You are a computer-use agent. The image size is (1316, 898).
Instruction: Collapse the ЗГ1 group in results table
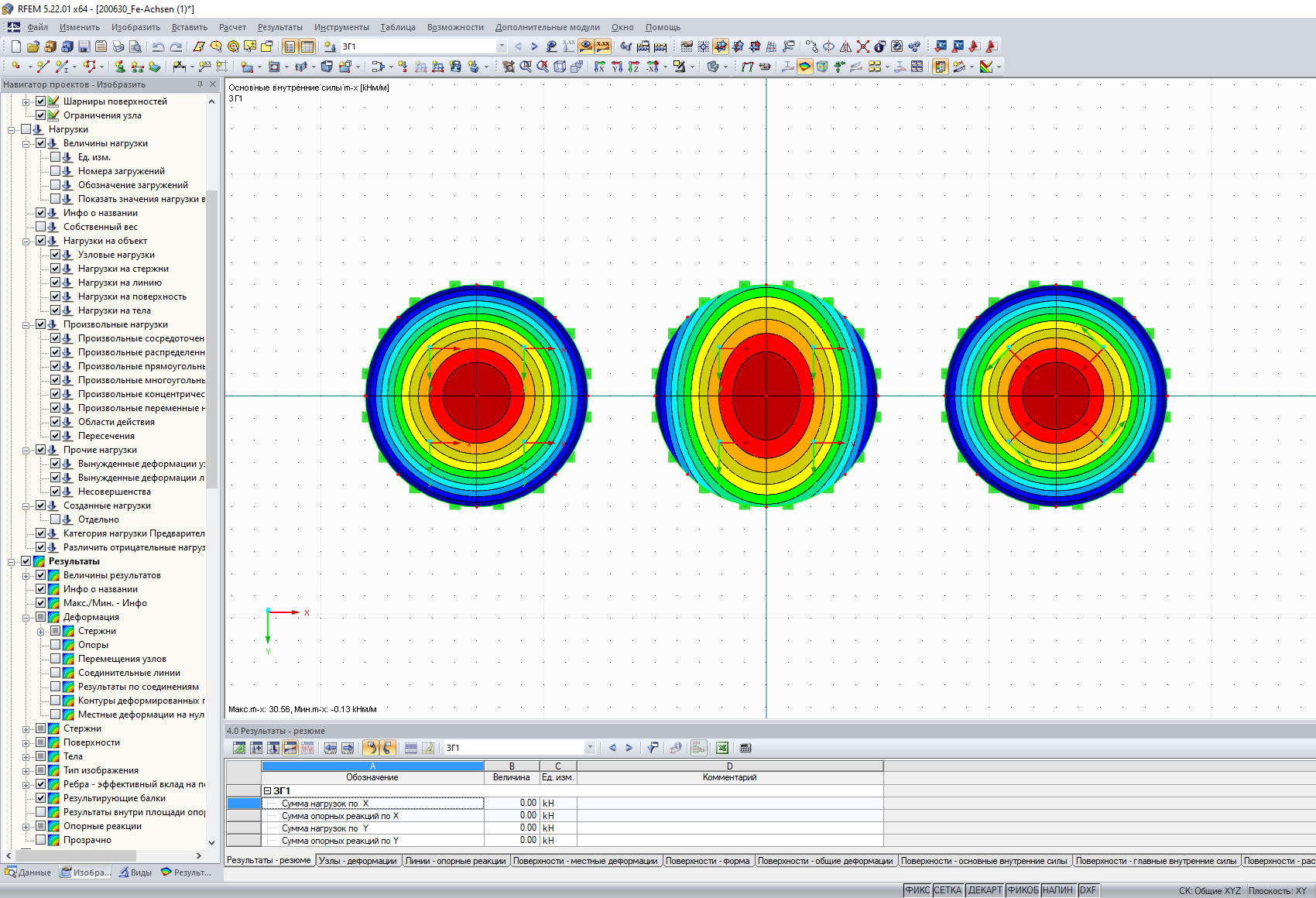(x=267, y=791)
